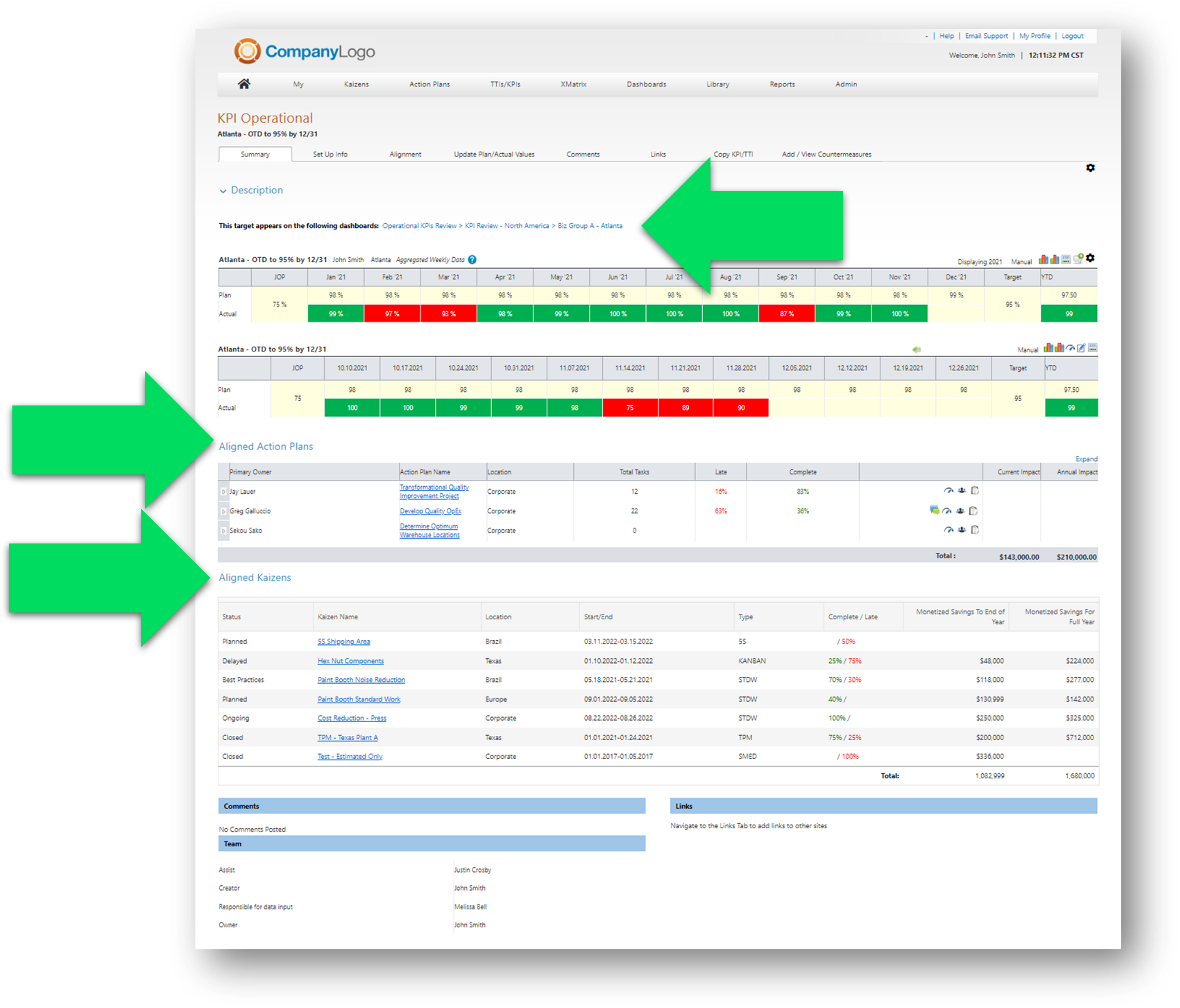
Task: Open help tooltip beside Aggregated Weekly Data
Action: (472, 260)
